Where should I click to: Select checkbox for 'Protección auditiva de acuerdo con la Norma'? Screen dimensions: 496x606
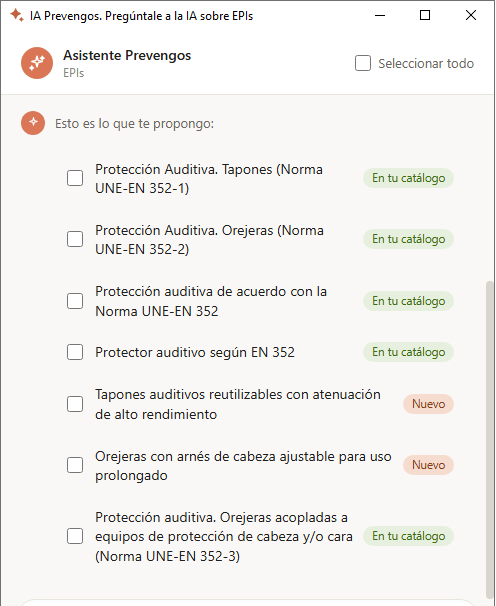point(75,301)
